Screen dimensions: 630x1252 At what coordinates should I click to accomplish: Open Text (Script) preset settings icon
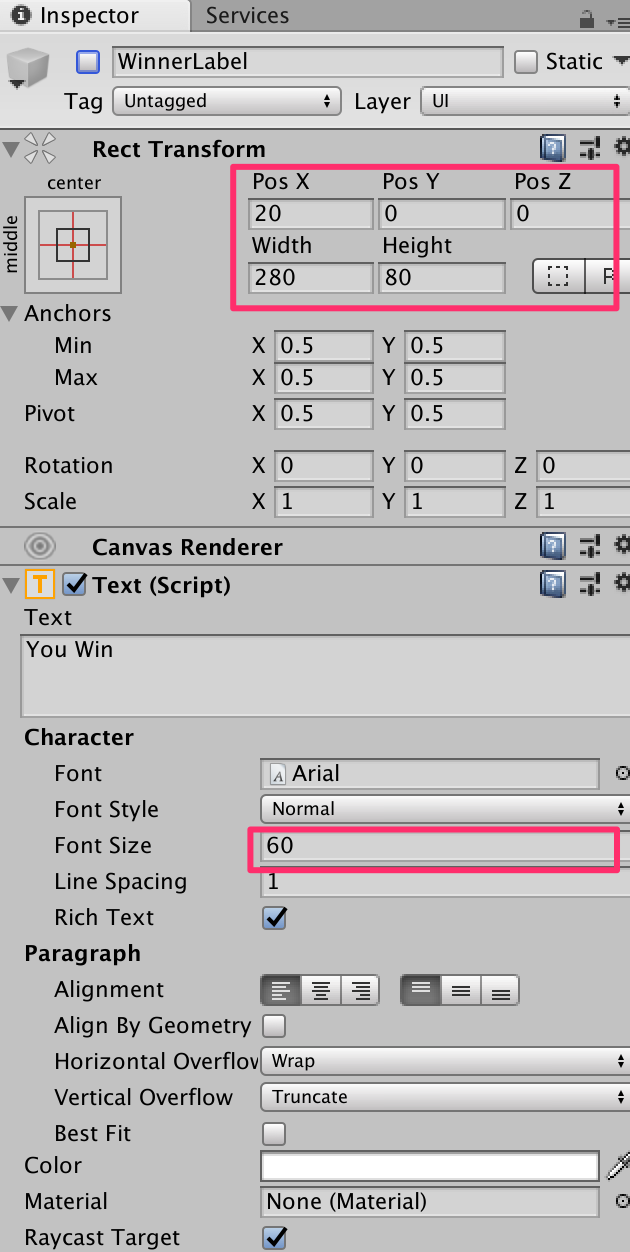590,584
